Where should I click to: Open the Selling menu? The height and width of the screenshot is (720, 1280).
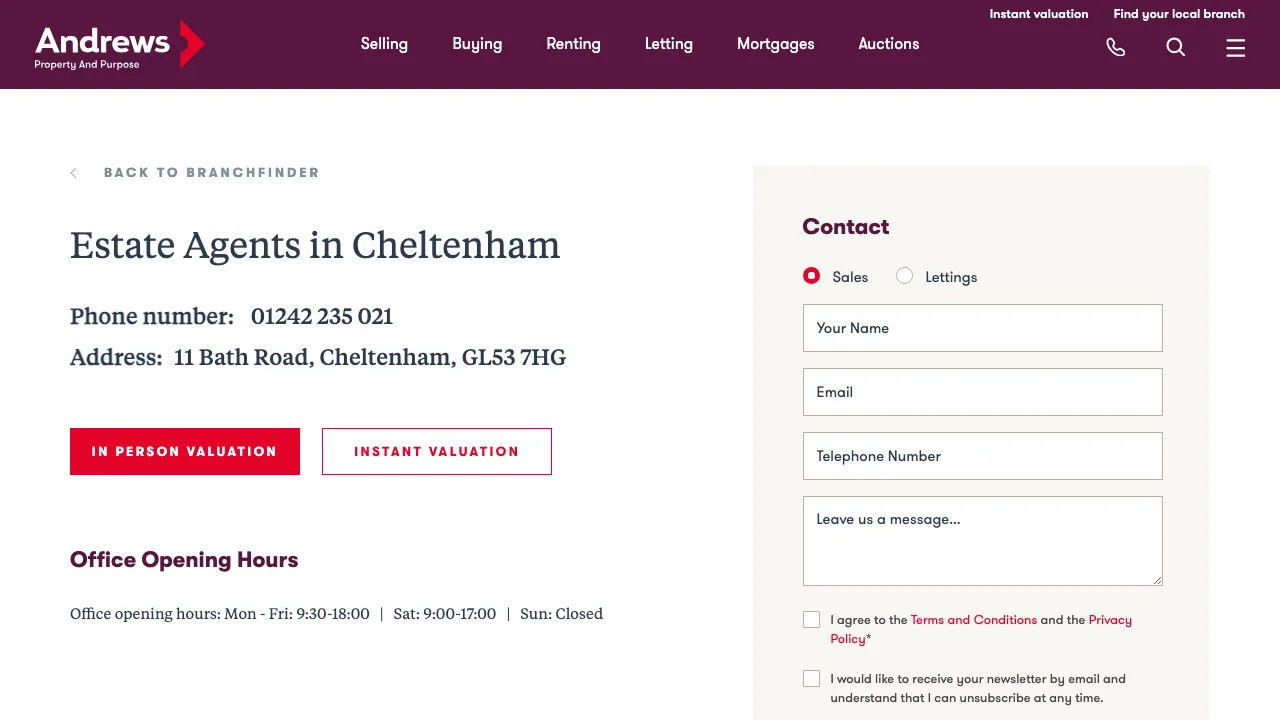coord(384,44)
